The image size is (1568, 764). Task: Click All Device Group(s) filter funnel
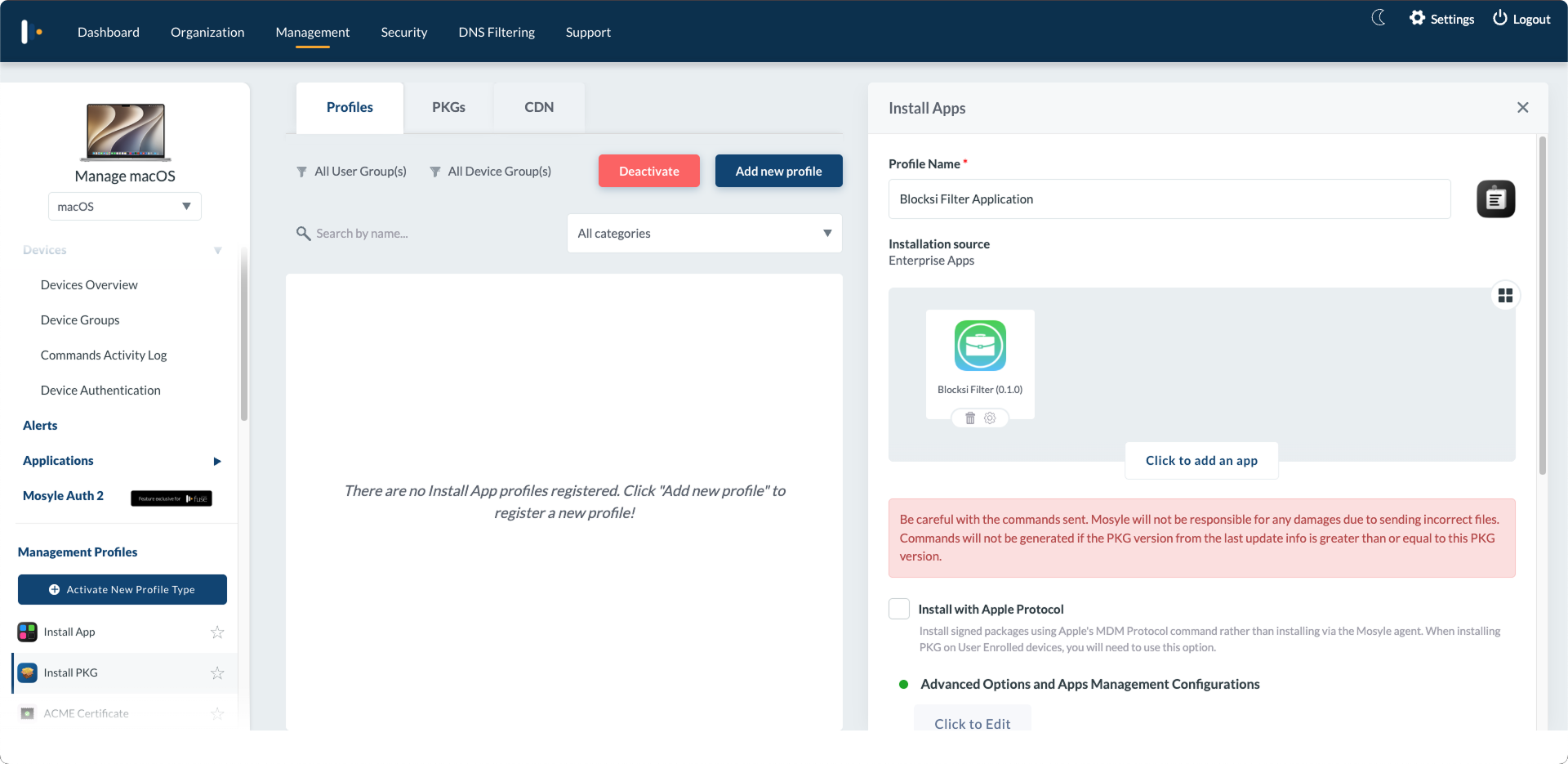coord(435,172)
